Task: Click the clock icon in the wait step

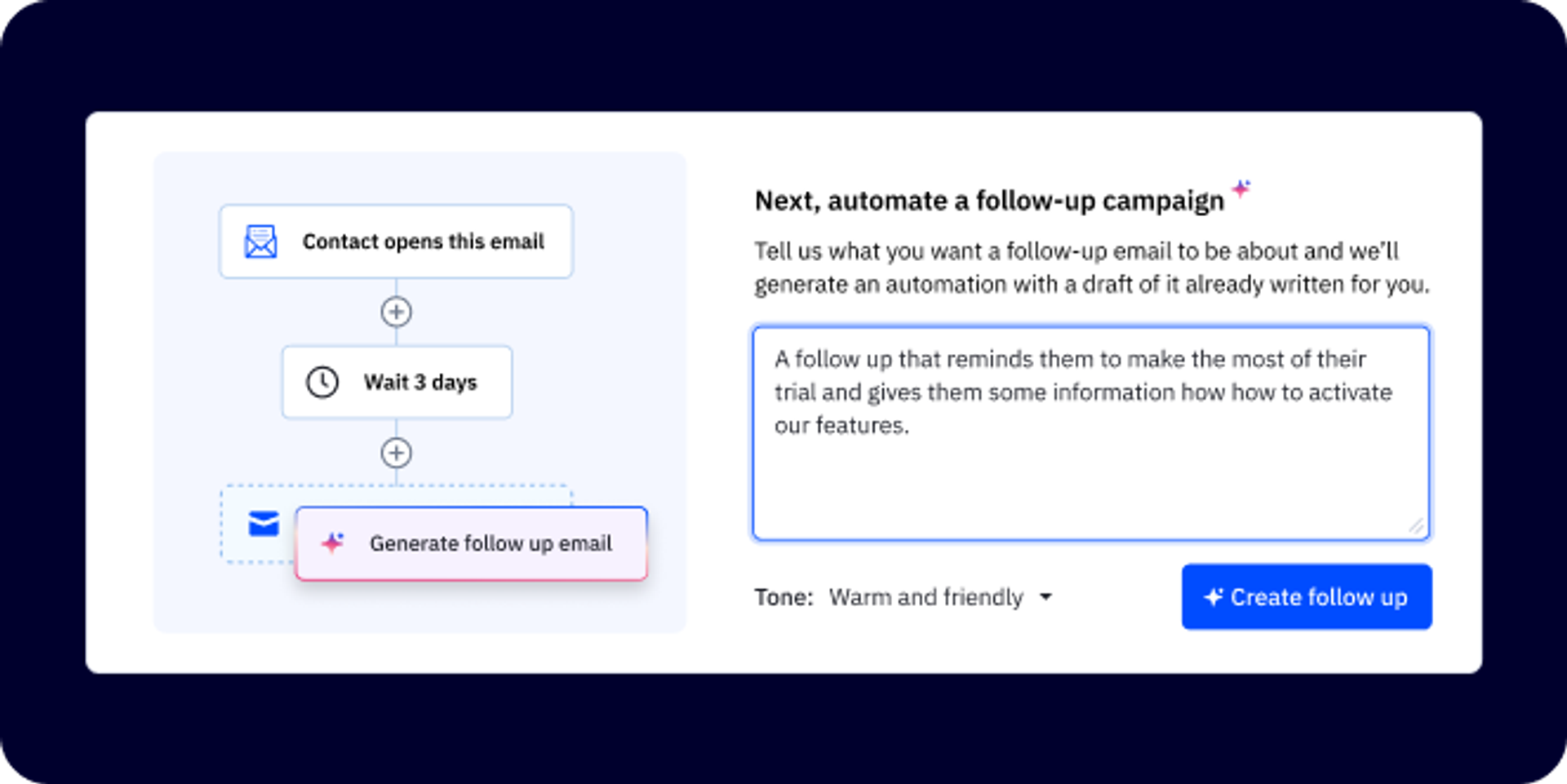Action: [x=322, y=382]
